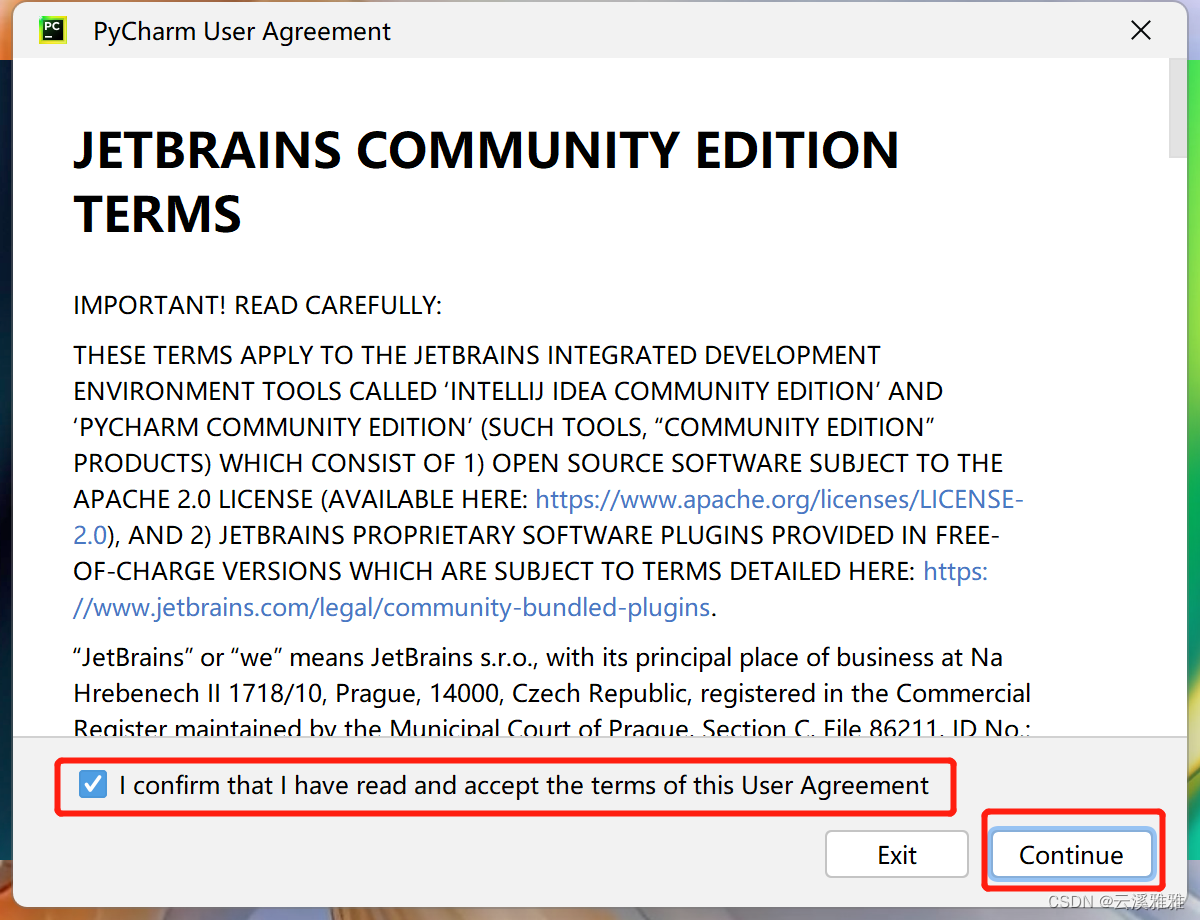
Task: Click the heading JETBRAINS COMMUNITY EDITION TERMS
Action: pyautogui.click(x=487, y=182)
